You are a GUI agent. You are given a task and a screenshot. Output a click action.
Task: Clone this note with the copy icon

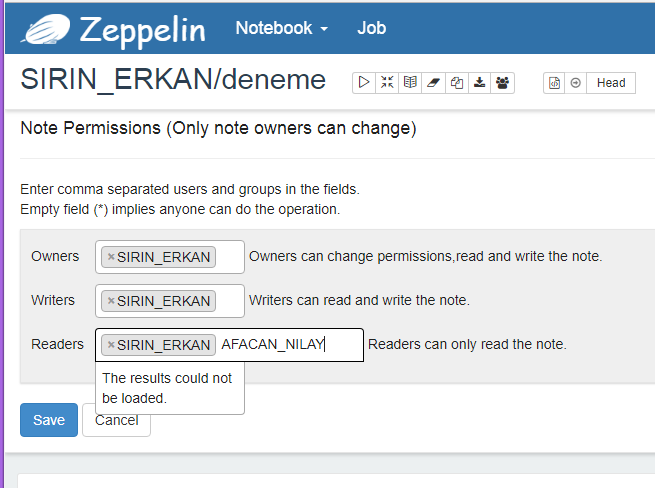click(x=457, y=83)
